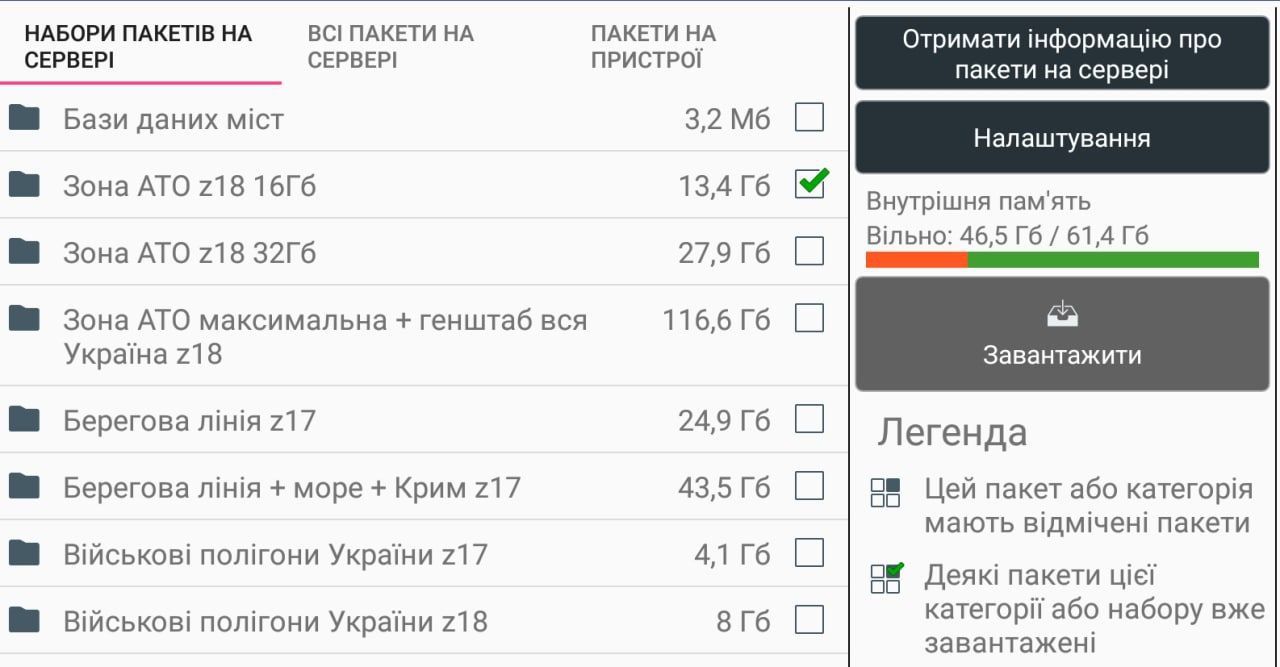Uncheck the Зона АТО z18 16Гб checkbox
The height and width of the screenshot is (667, 1280).
click(809, 184)
